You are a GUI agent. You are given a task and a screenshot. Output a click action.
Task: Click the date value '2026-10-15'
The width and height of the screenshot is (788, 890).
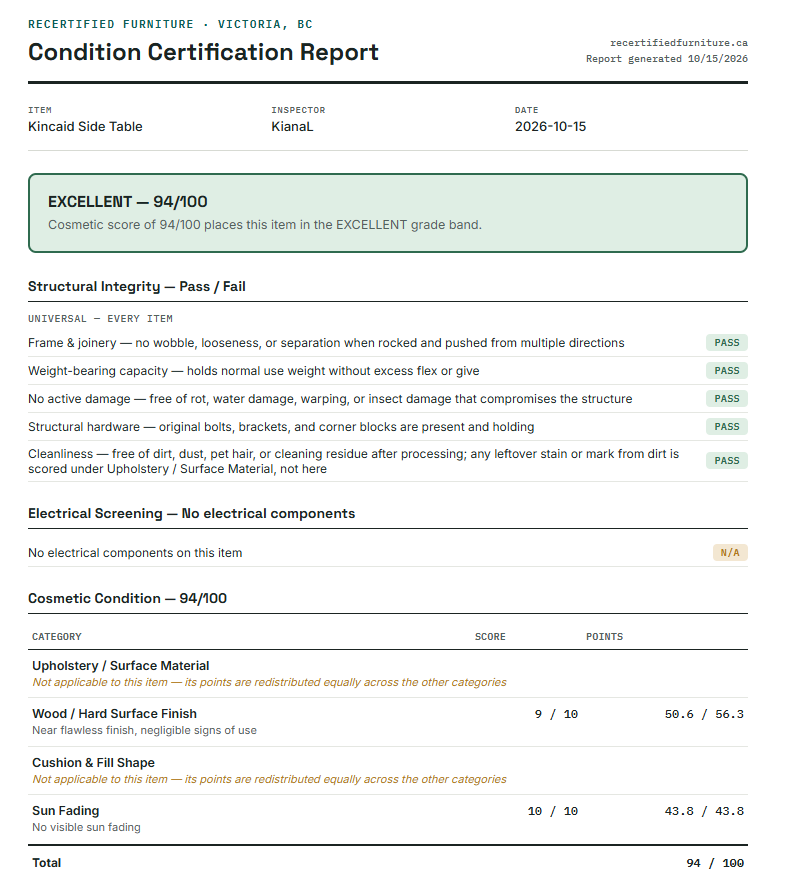coord(550,127)
